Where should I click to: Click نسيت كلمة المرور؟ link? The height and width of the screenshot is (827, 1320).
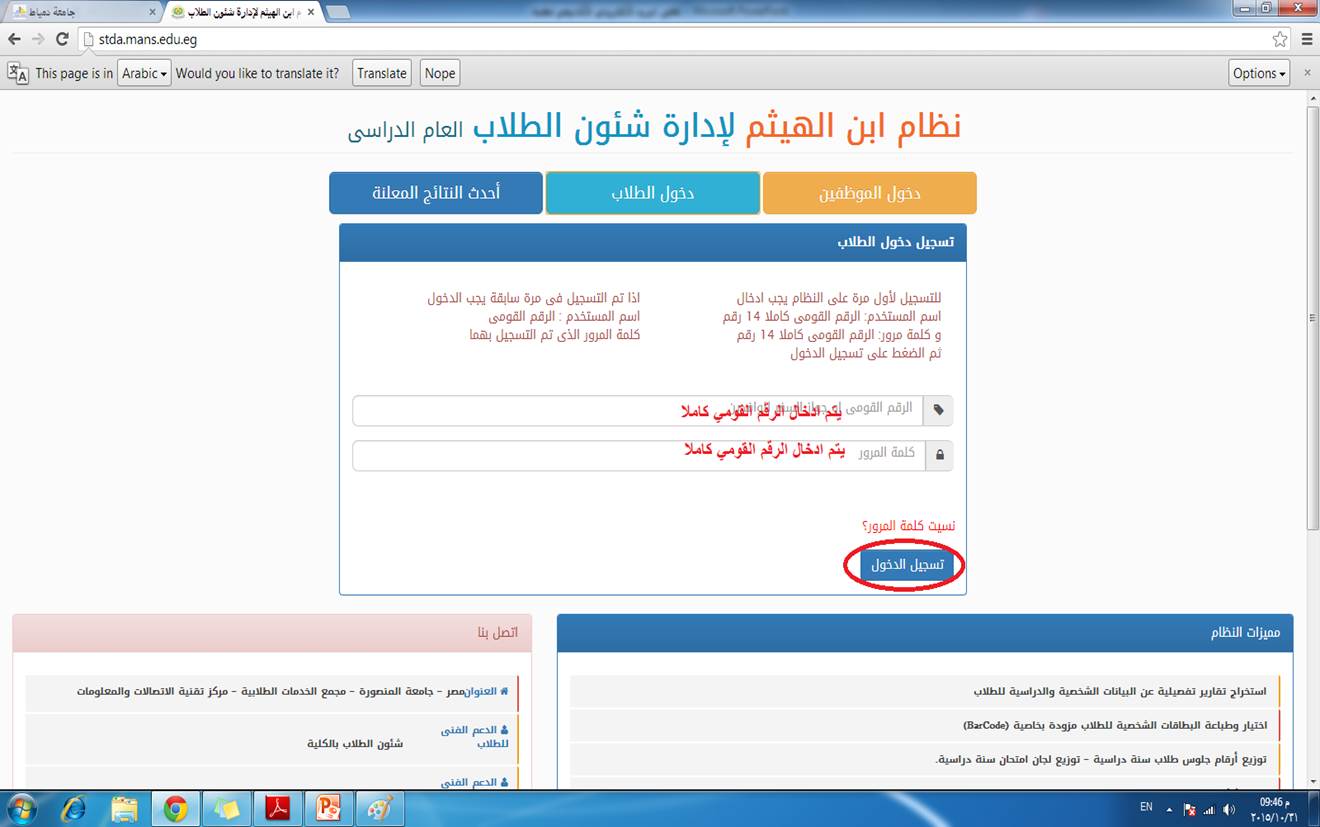[x=908, y=526]
